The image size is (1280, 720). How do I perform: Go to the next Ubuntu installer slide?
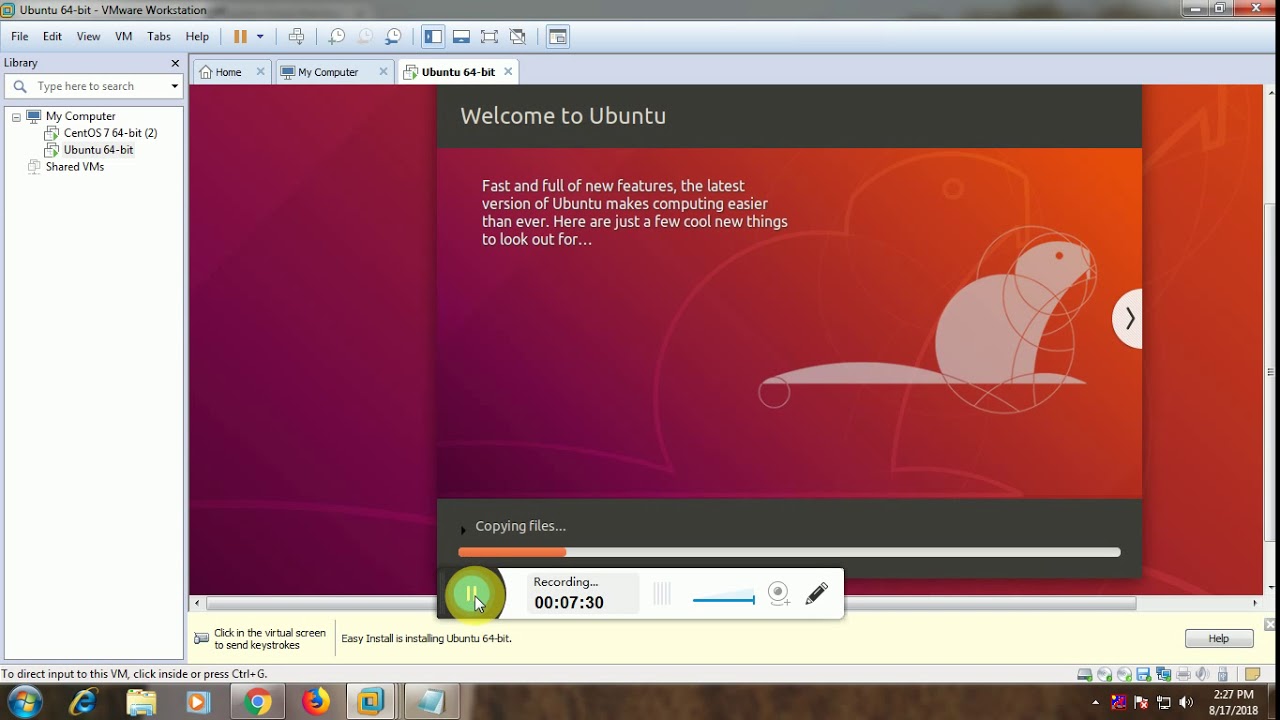1128,319
